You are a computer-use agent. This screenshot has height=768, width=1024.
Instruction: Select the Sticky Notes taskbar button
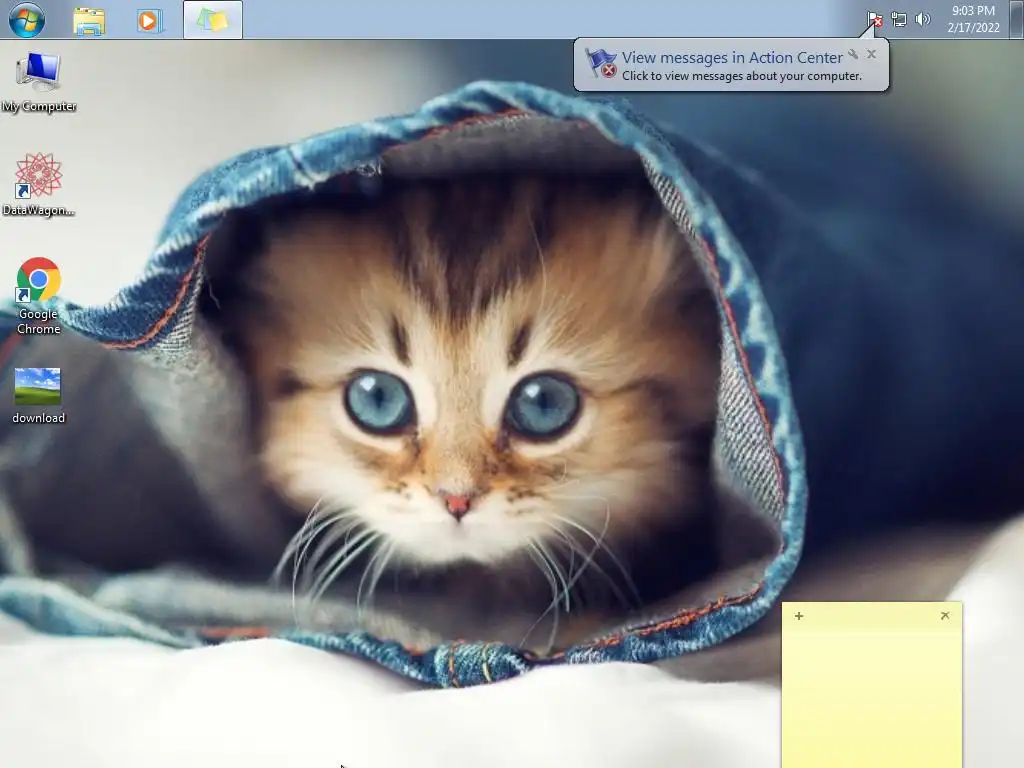pyautogui.click(x=213, y=20)
